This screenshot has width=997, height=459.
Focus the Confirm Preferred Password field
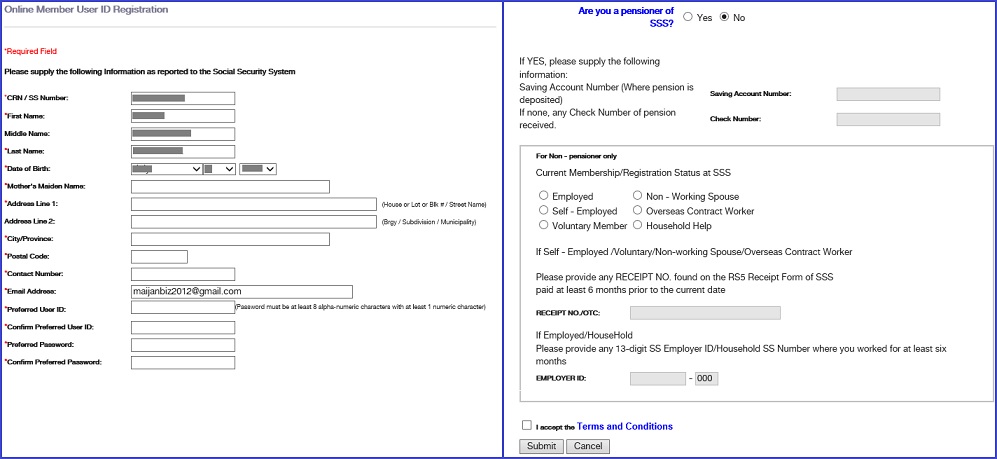[183, 362]
